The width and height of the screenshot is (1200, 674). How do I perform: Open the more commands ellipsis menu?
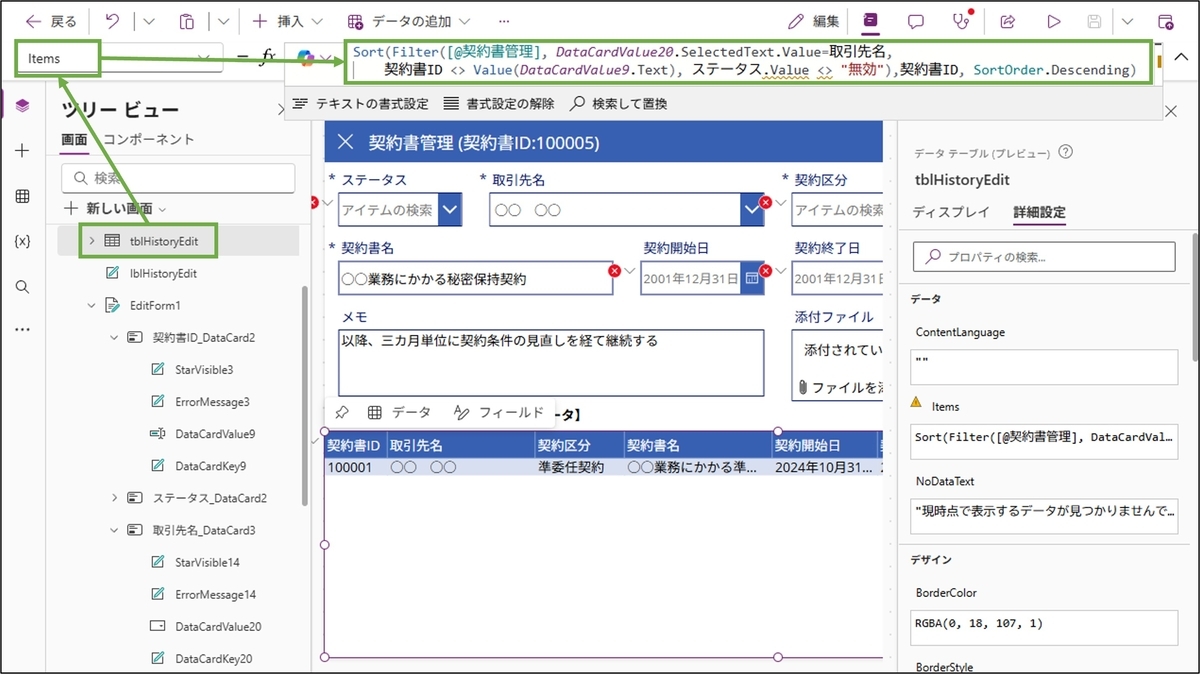503,21
